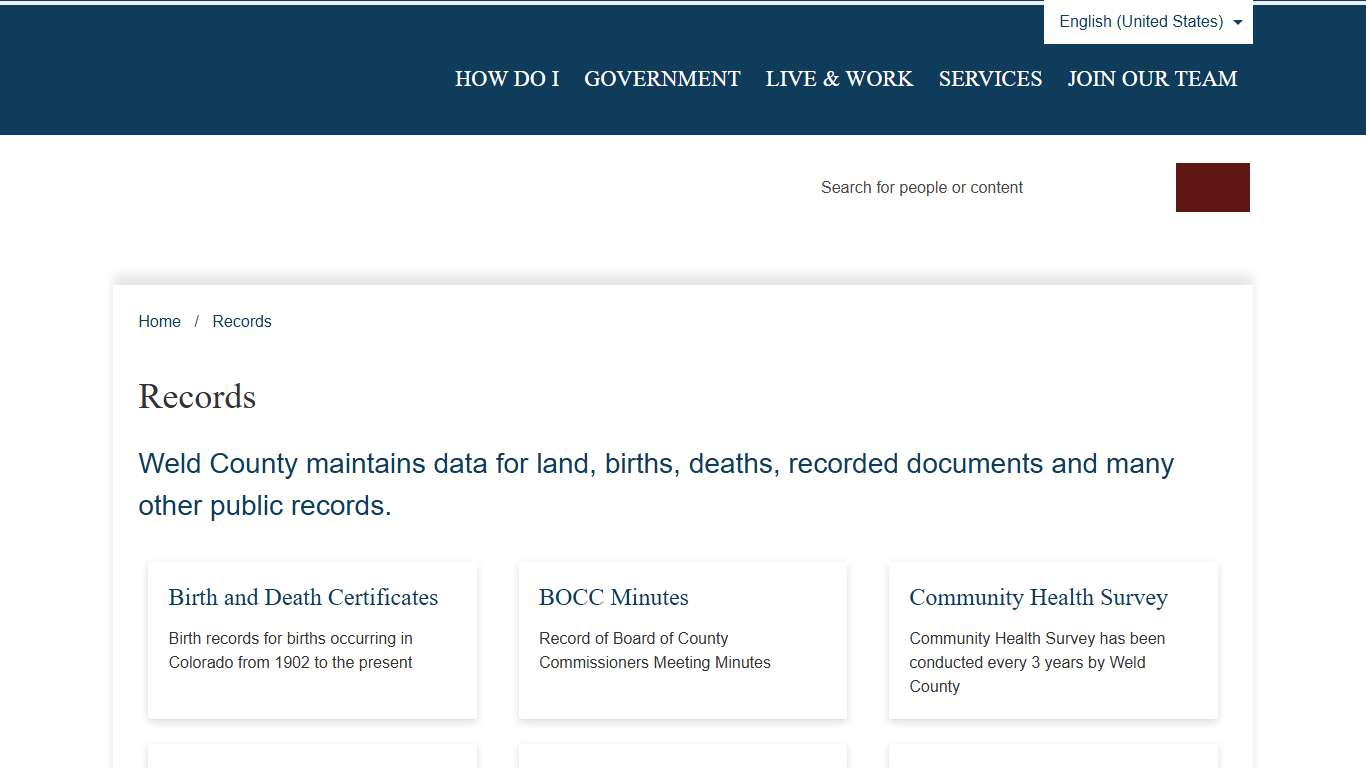The image size is (1366, 768).
Task: Open the Birth and Death Certificates card
Action: [x=311, y=640]
